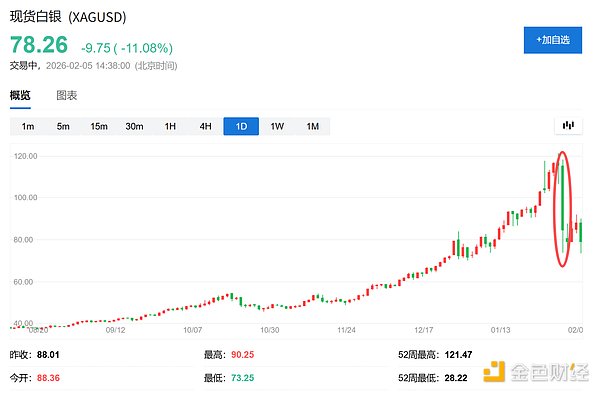Screen dimensions: 600x393
Task: Click the change value -9.75 ( -11.08%)
Action: pos(127,48)
